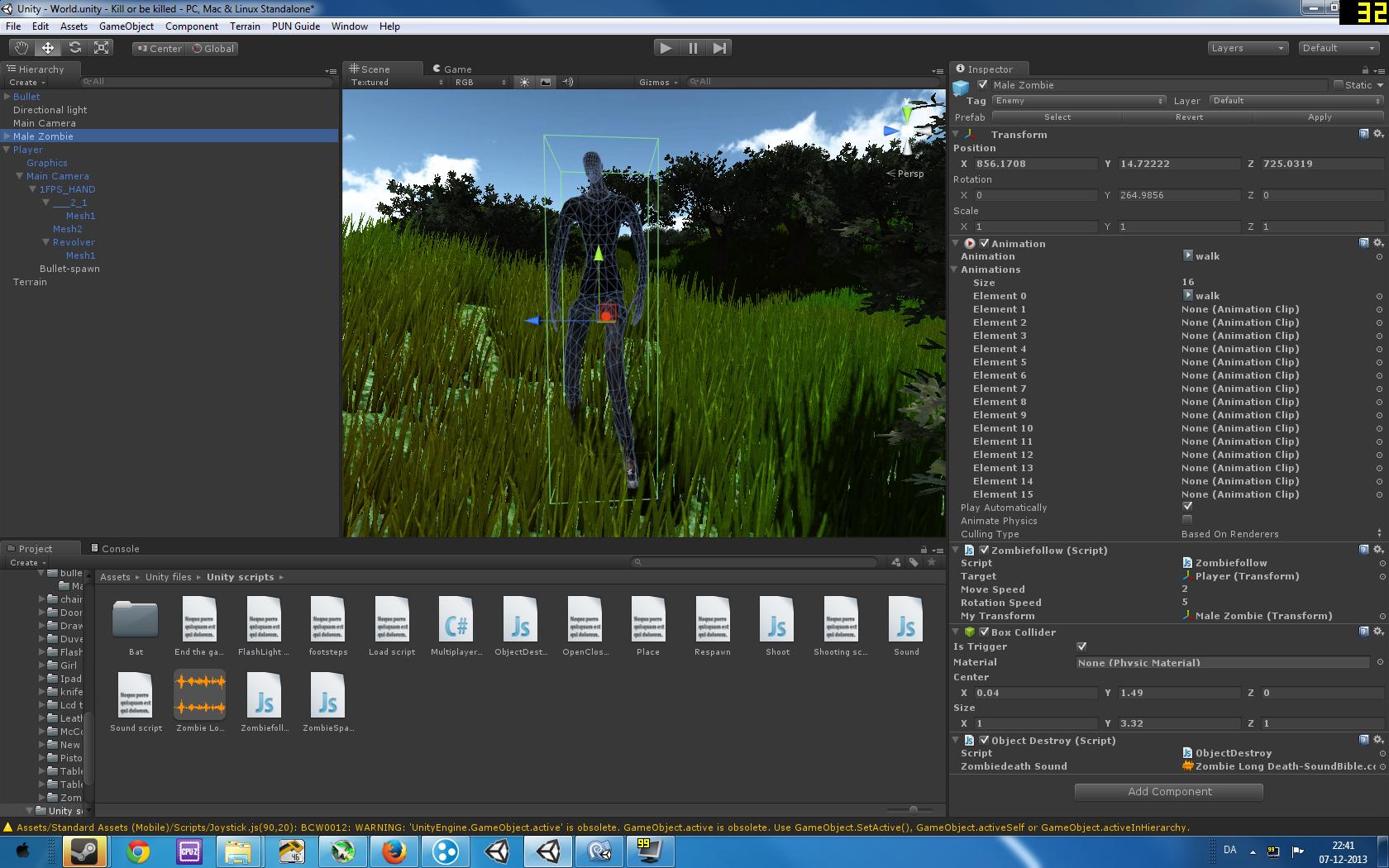
Task: Toggle Is Trigger checkbox
Action: [x=1081, y=646]
